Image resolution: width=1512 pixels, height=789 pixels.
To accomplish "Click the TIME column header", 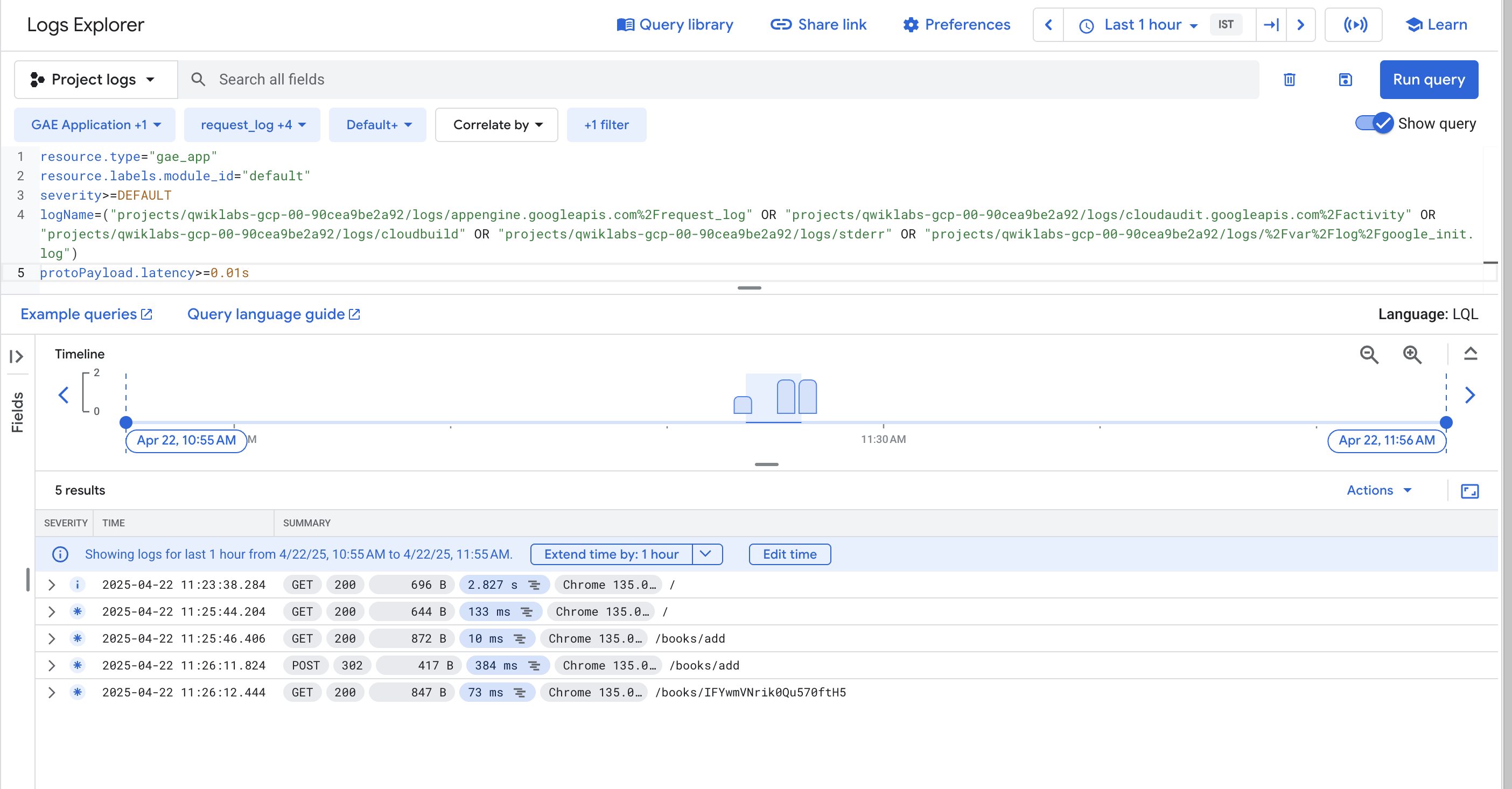I will [113, 523].
